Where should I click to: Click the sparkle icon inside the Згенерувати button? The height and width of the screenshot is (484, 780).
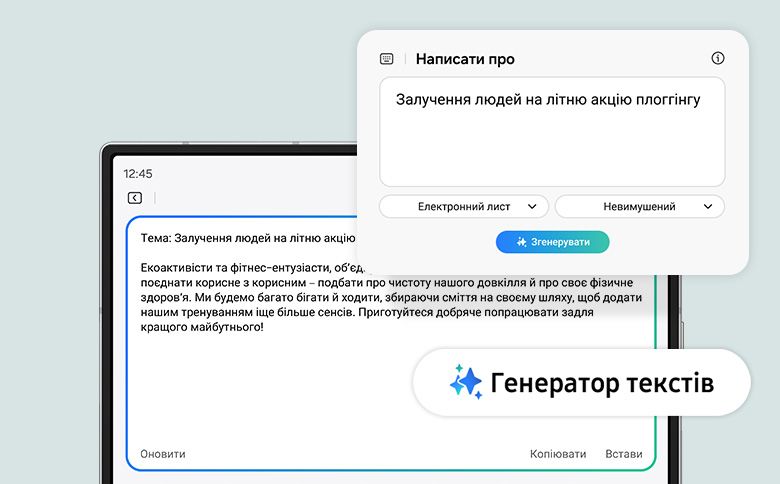tap(521, 242)
